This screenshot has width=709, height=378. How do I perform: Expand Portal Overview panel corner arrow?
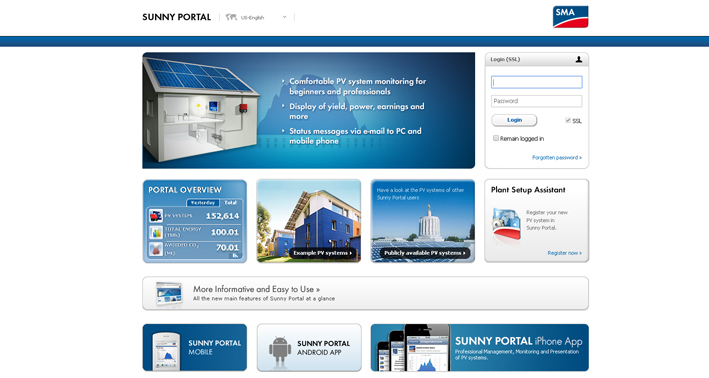(235, 255)
